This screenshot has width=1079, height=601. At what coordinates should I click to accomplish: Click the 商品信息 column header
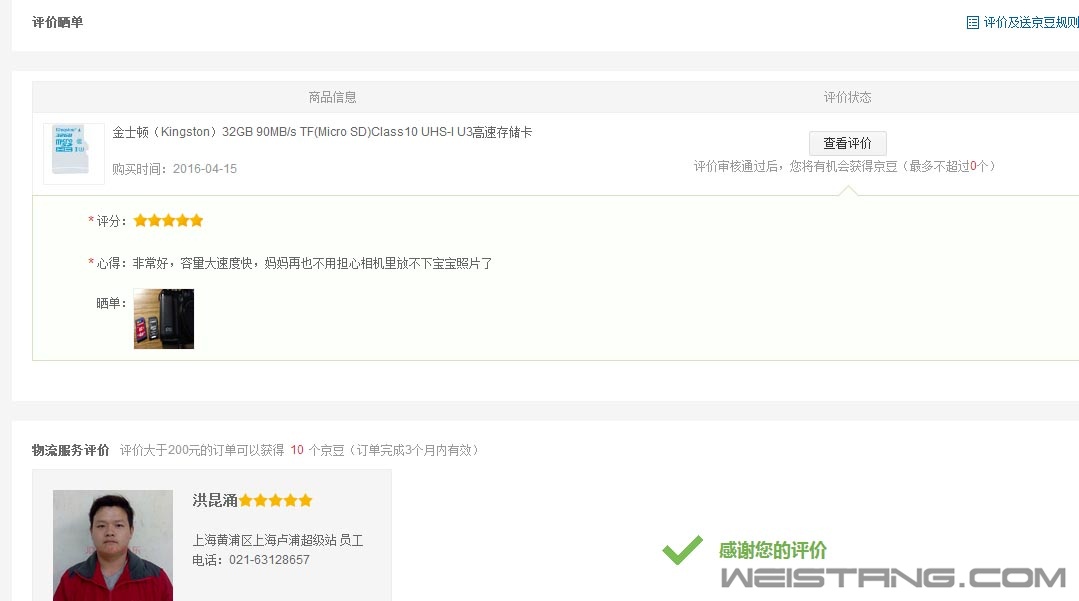pyautogui.click(x=332, y=97)
